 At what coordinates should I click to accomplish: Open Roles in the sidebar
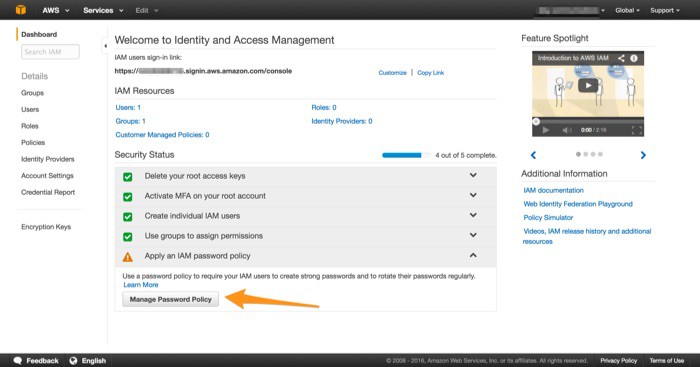coord(30,126)
